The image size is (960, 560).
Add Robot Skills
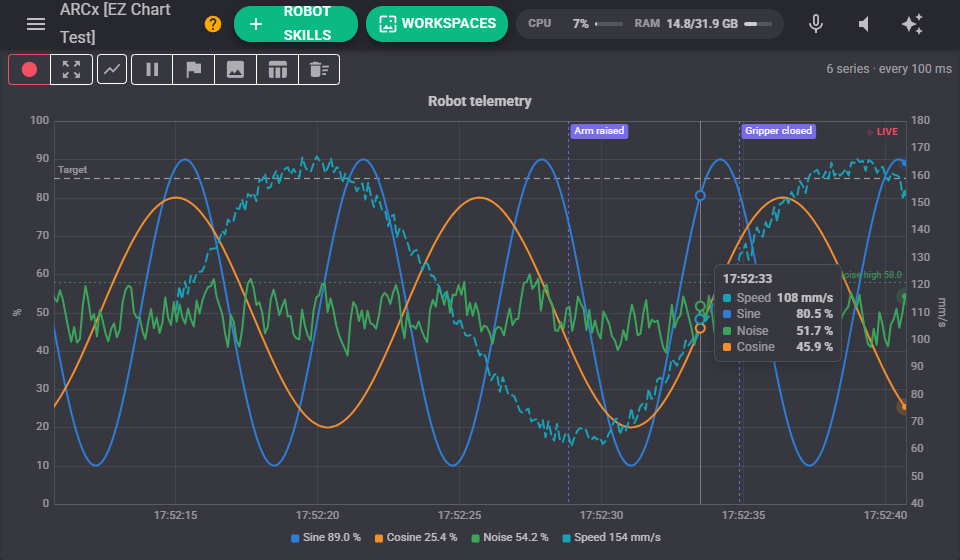pos(296,24)
